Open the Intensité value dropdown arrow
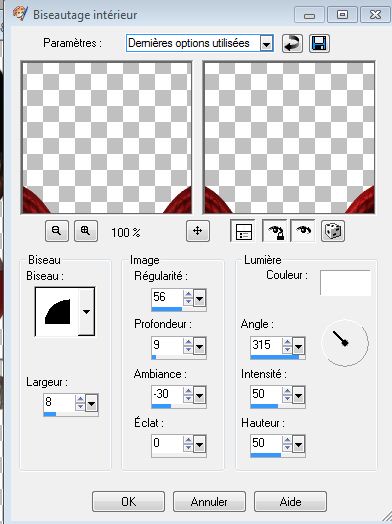 [x=298, y=395]
